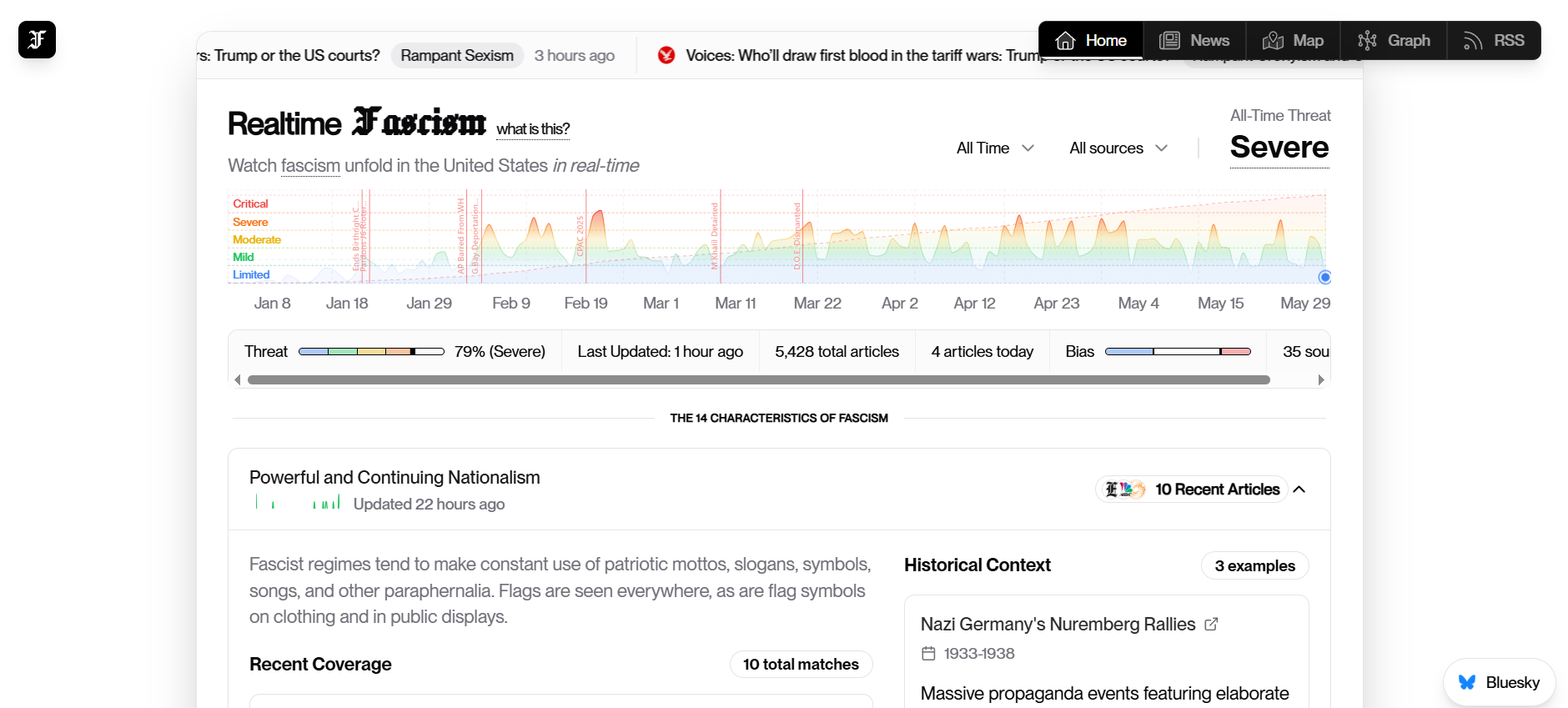The width and height of the screenshot is (1568, 708).
Task: Click the Map icon in navigation
Action: [x=1273, y=41]
